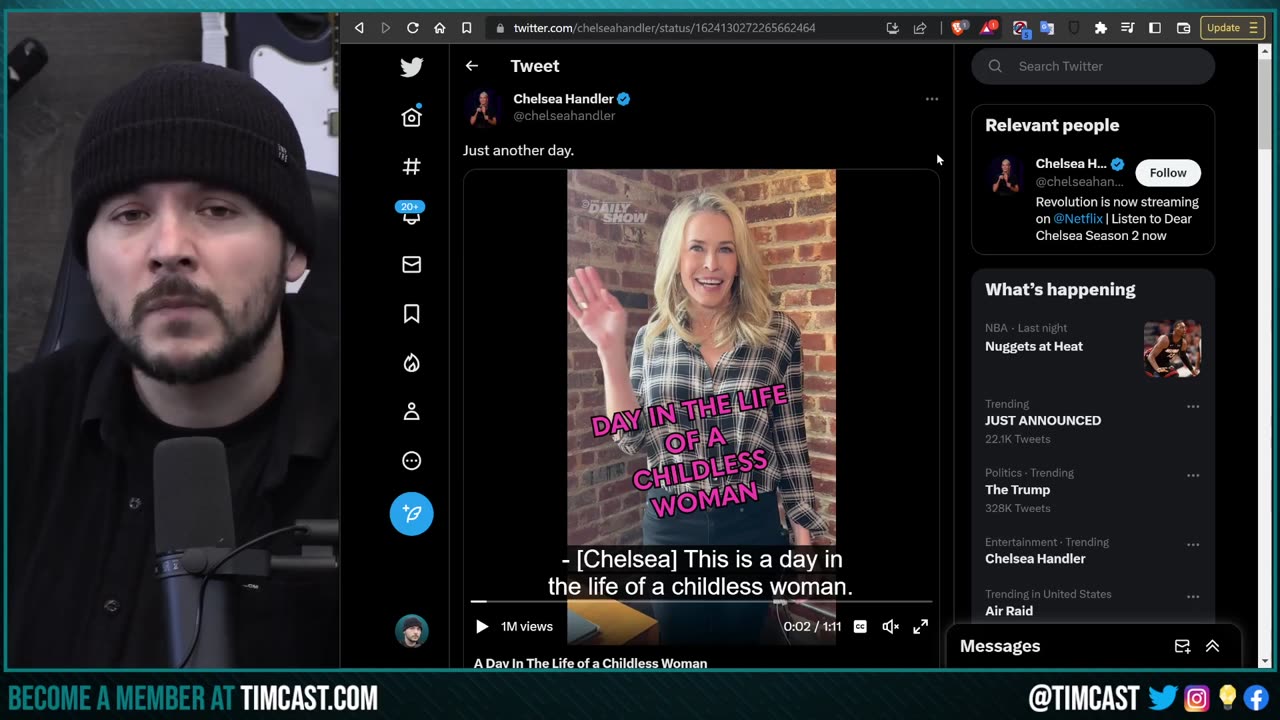Viewport: 1280px width, 720px height.
Task: Click the browser Update button
Action: point(1233,28)
